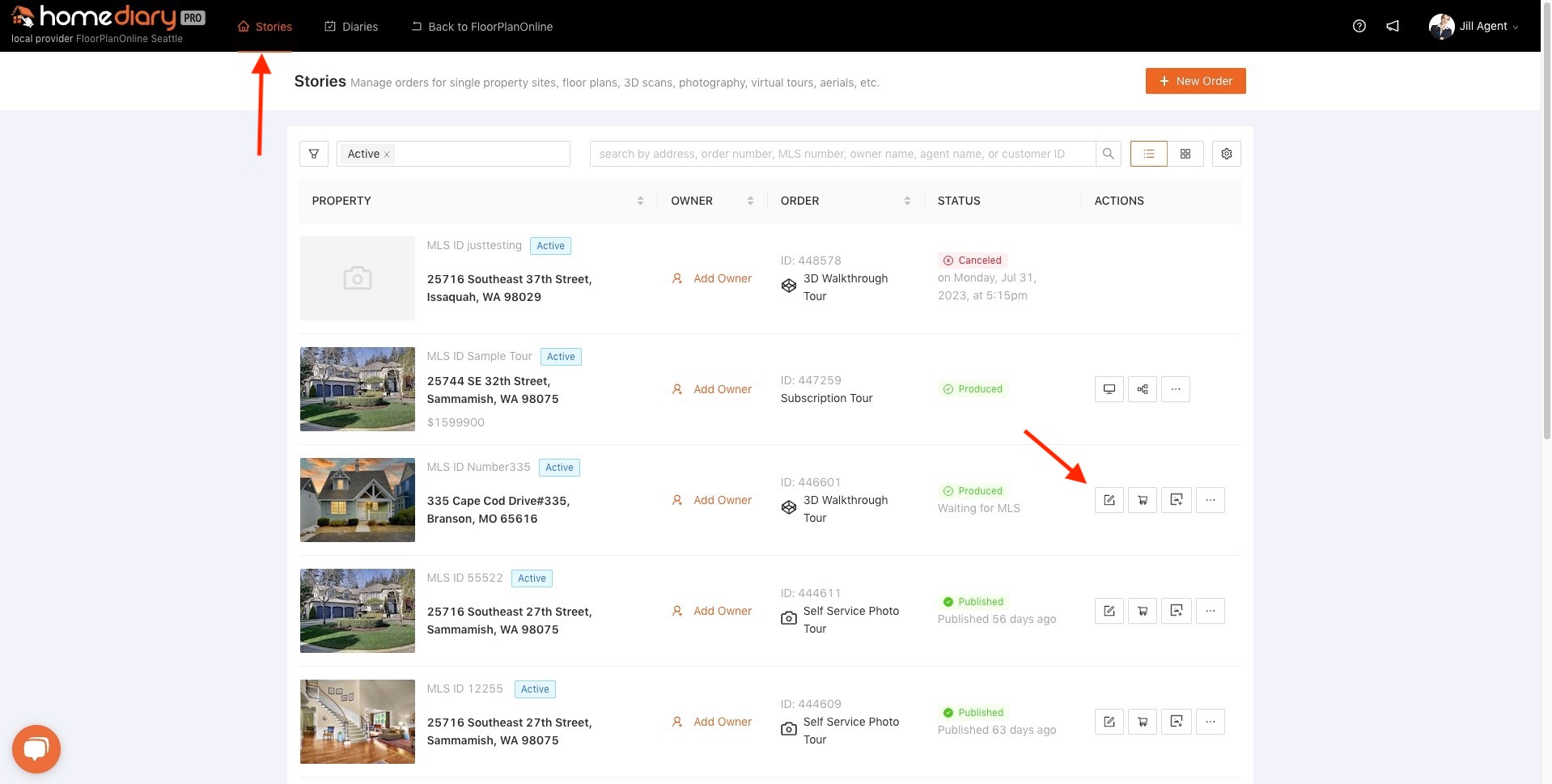Switch to grid view
Screen dimensions: 1552x784
tap(1185, 154)
